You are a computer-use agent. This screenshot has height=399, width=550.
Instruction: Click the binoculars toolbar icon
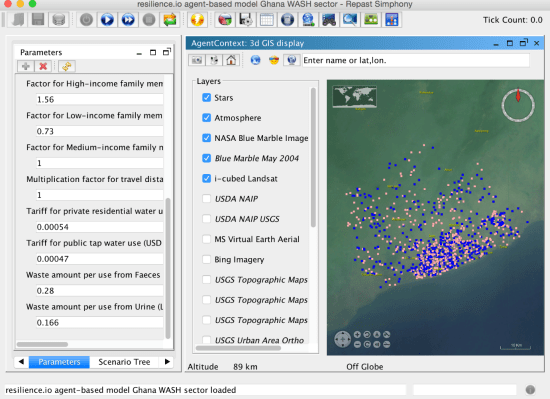[329, 20]
